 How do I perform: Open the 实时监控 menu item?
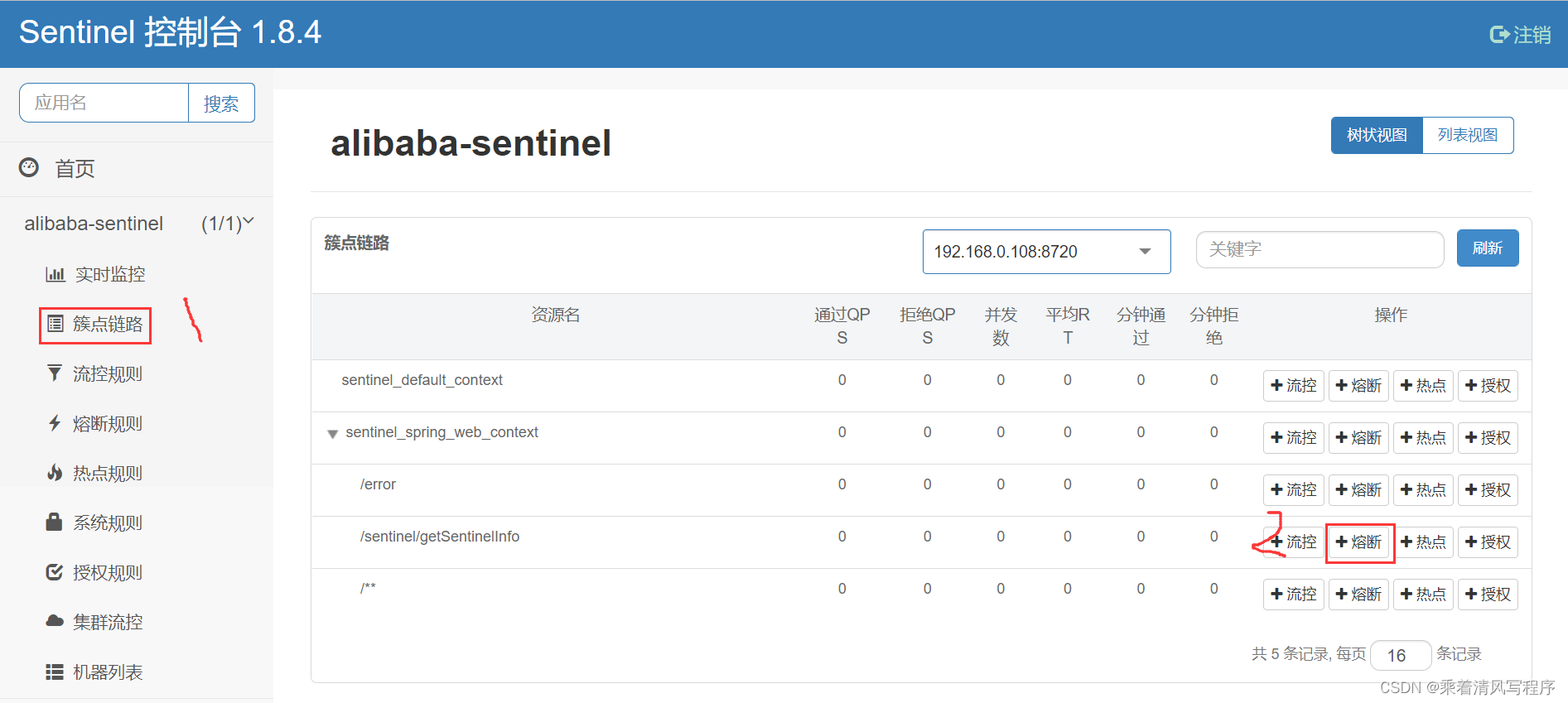point(110,274)
